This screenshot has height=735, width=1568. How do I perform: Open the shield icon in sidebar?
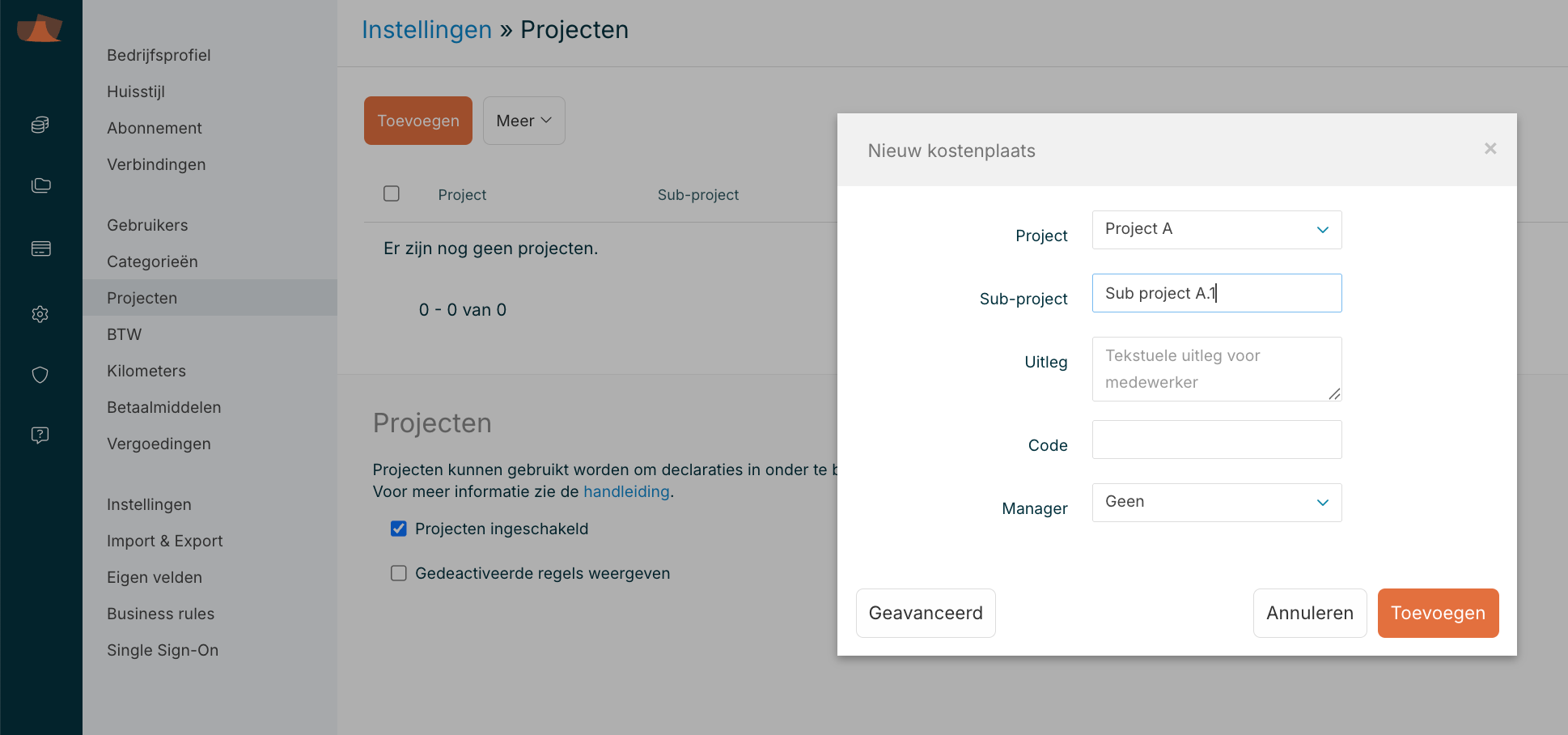click(40, 375)
